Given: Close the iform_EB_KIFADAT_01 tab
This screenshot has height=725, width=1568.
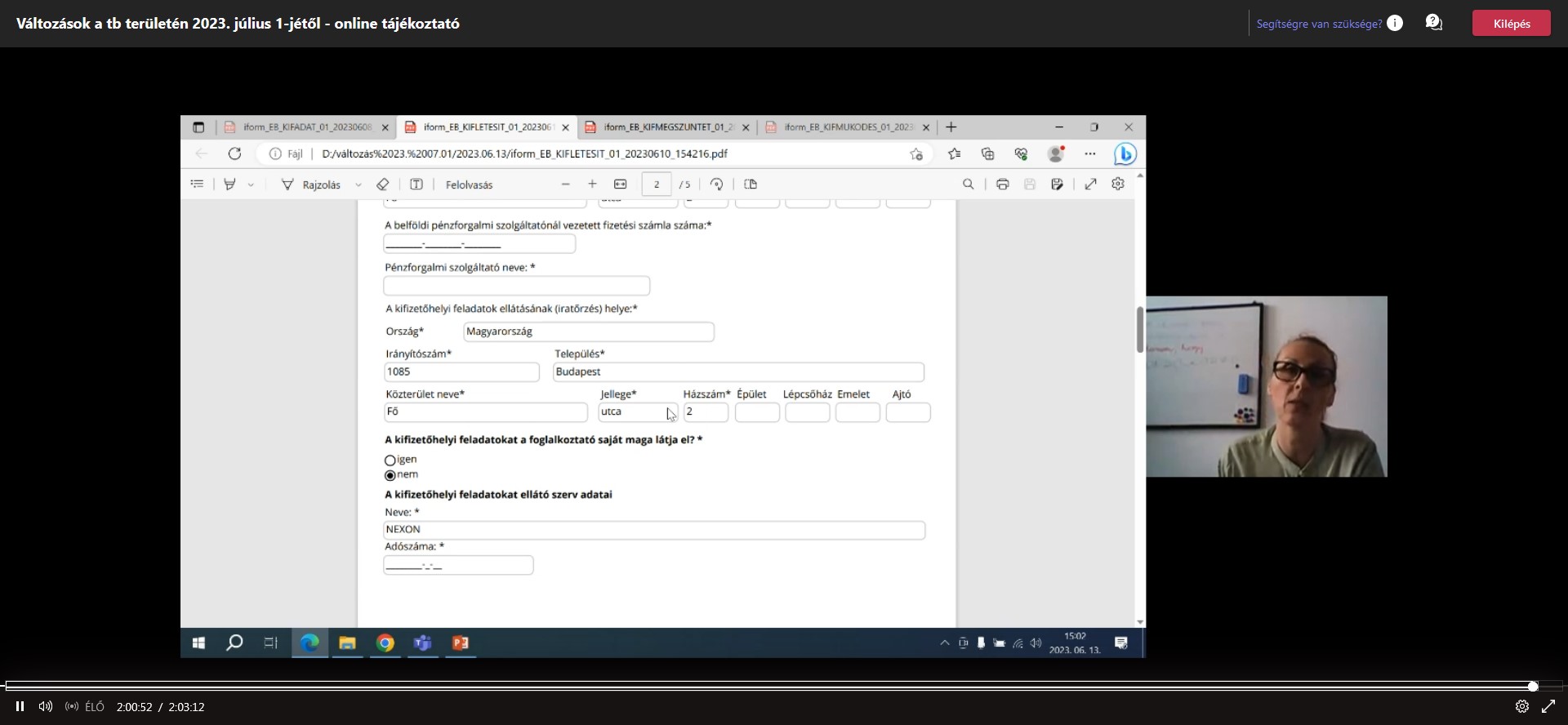Looking at the screenshot, I should 385,127.
